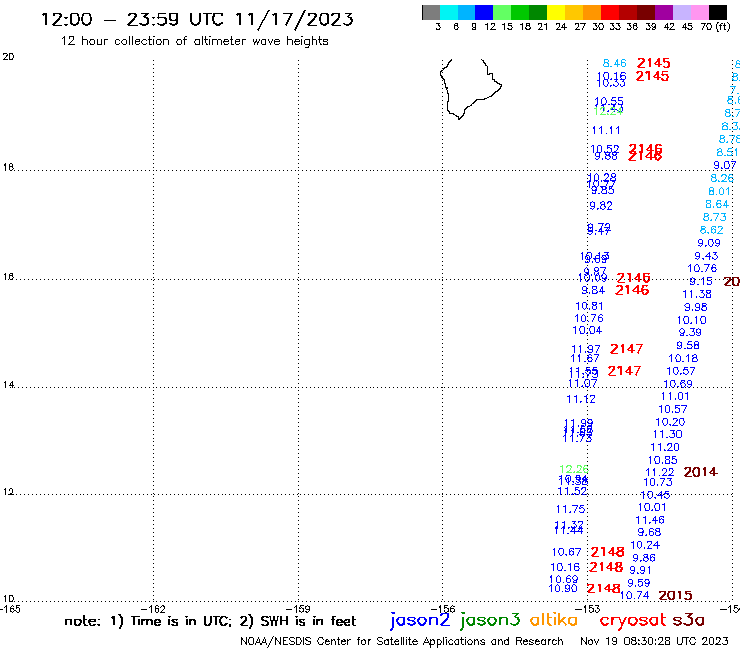Image resolution: width=740 pixels, height=650 pixels.
Task: Click the '10.90' wave height value
Action: click(563, 588)
